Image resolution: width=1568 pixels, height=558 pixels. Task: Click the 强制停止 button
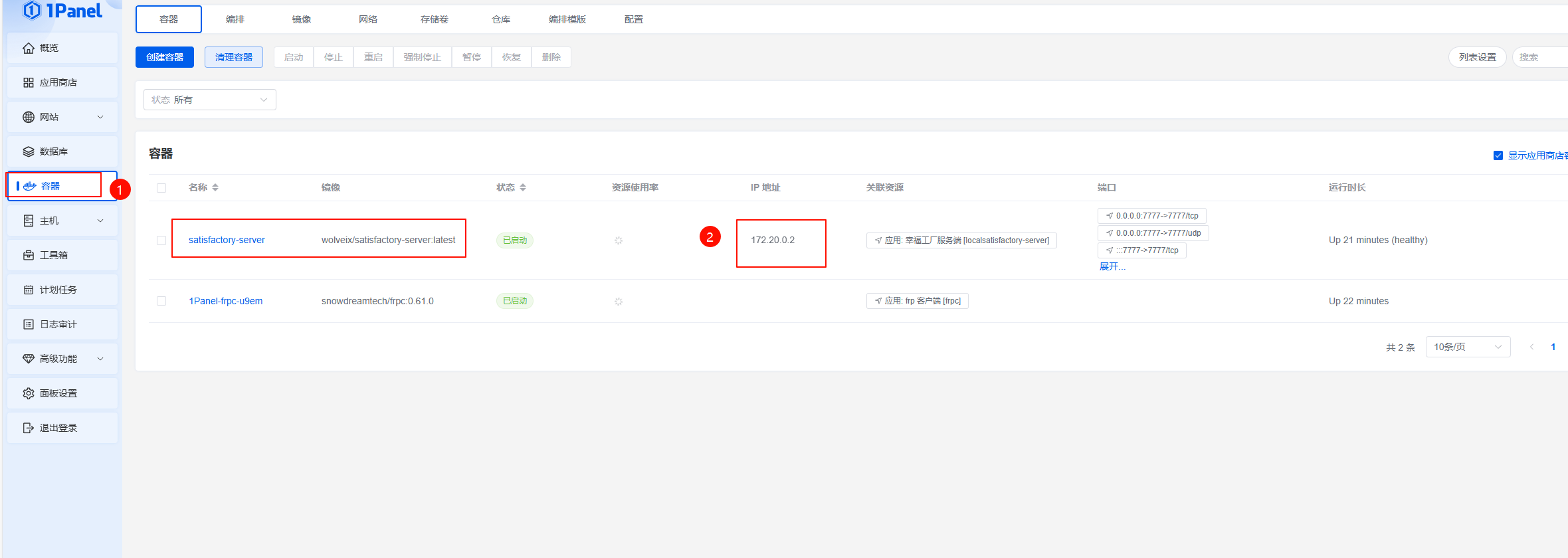pos(423,57)
